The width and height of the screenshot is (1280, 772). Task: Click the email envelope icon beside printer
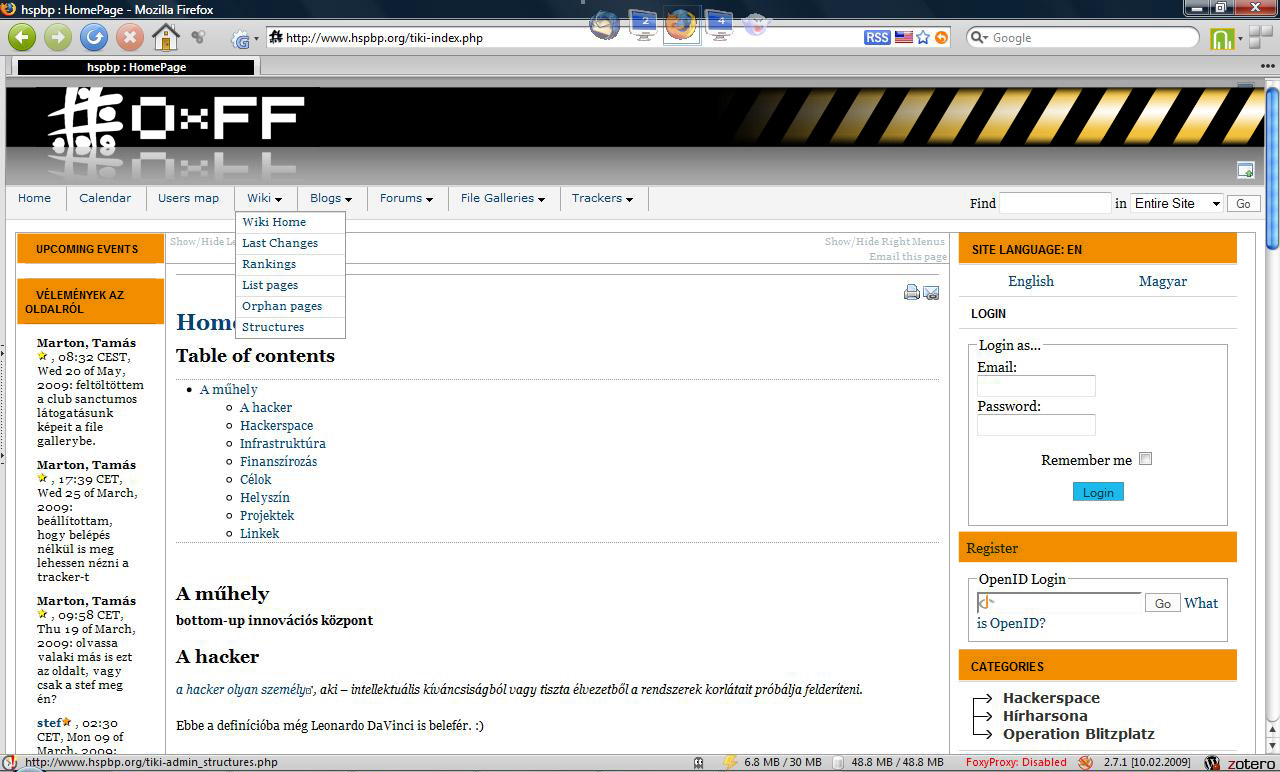tap(931, 293)
